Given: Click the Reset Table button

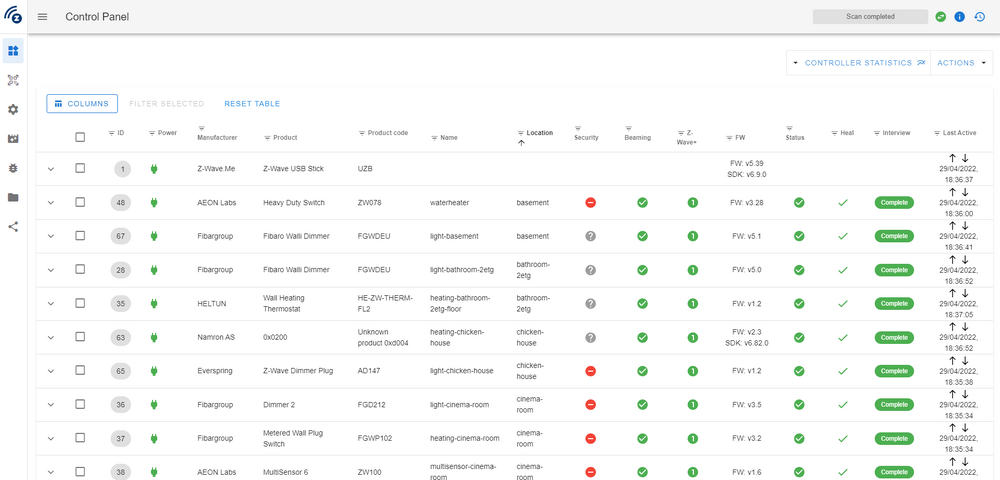Looking at the screenshot, I should tap(252, 104).
